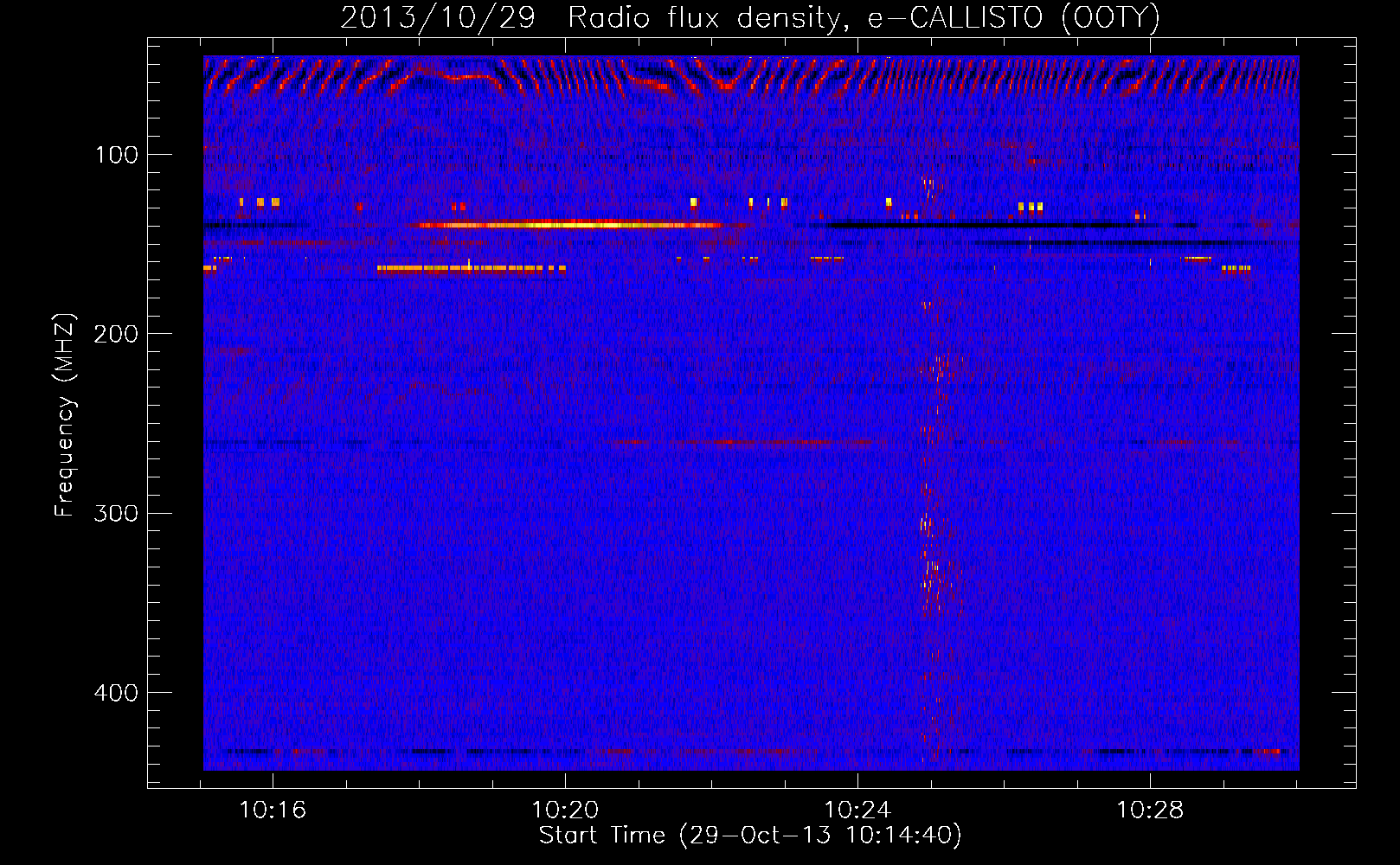This screenshot has height=865, width=1400.
Task: Click the plot title '2013/10/29 Radio flux density'
Action: coord(750,17)
